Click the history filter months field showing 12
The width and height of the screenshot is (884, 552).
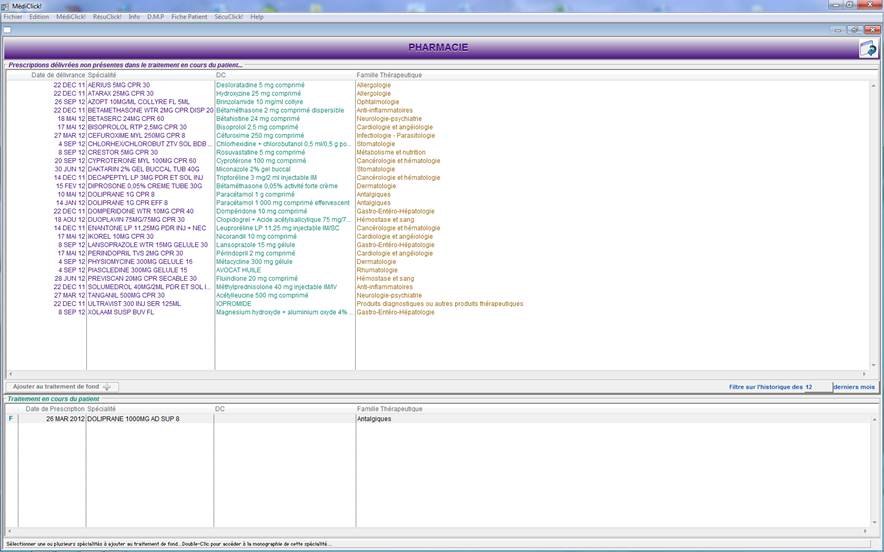pyautogui.click(x=819, y=387)
